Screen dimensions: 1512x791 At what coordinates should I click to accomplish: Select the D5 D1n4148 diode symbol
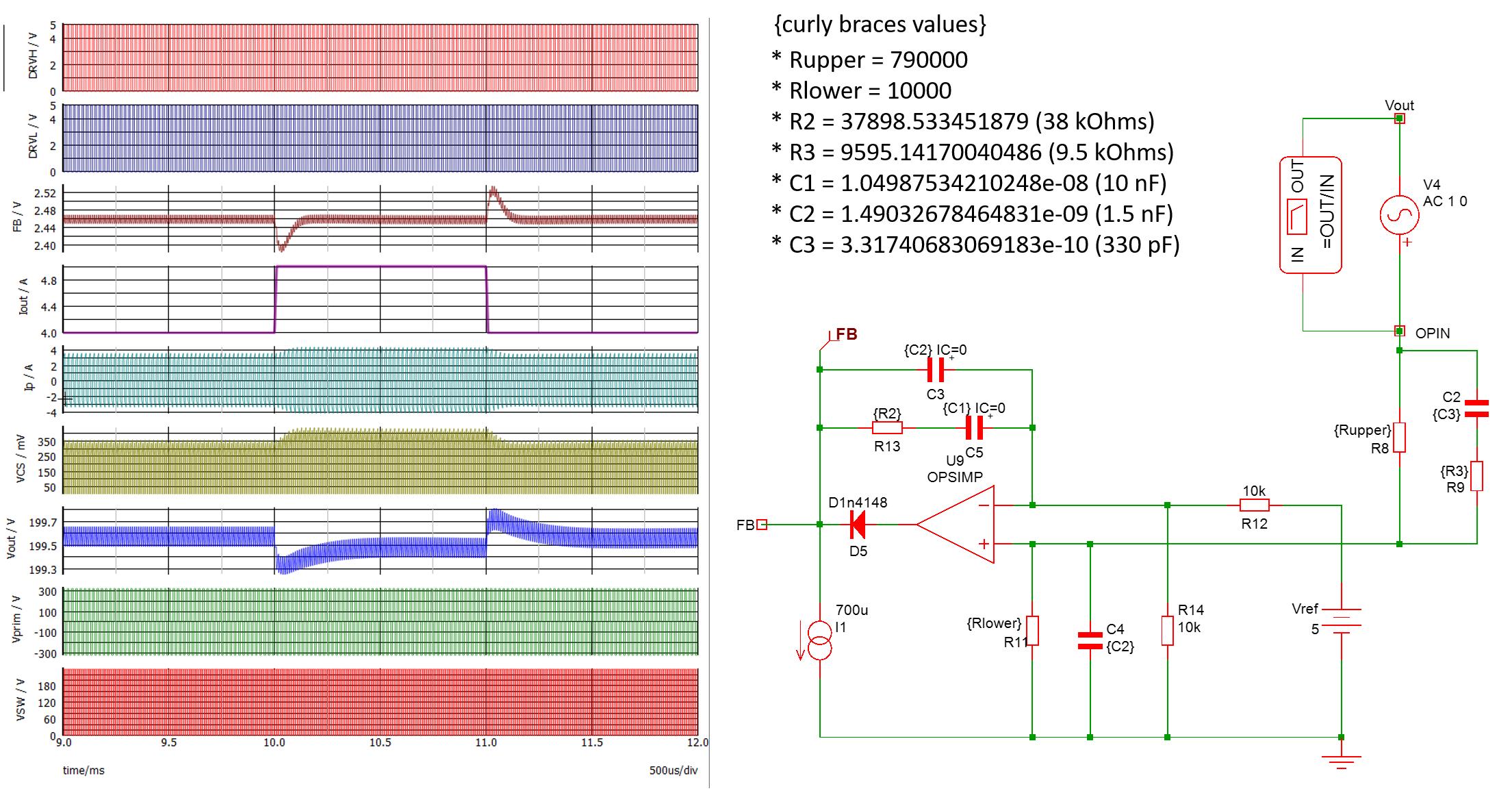856,525
